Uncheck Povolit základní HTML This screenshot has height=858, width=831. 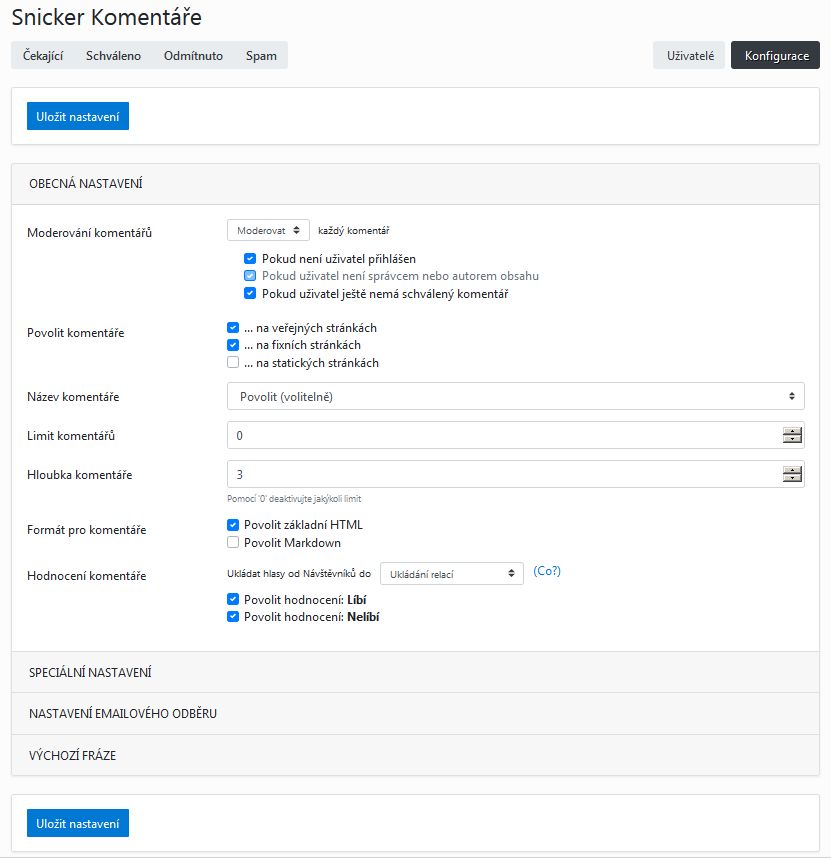click(233, 525)
